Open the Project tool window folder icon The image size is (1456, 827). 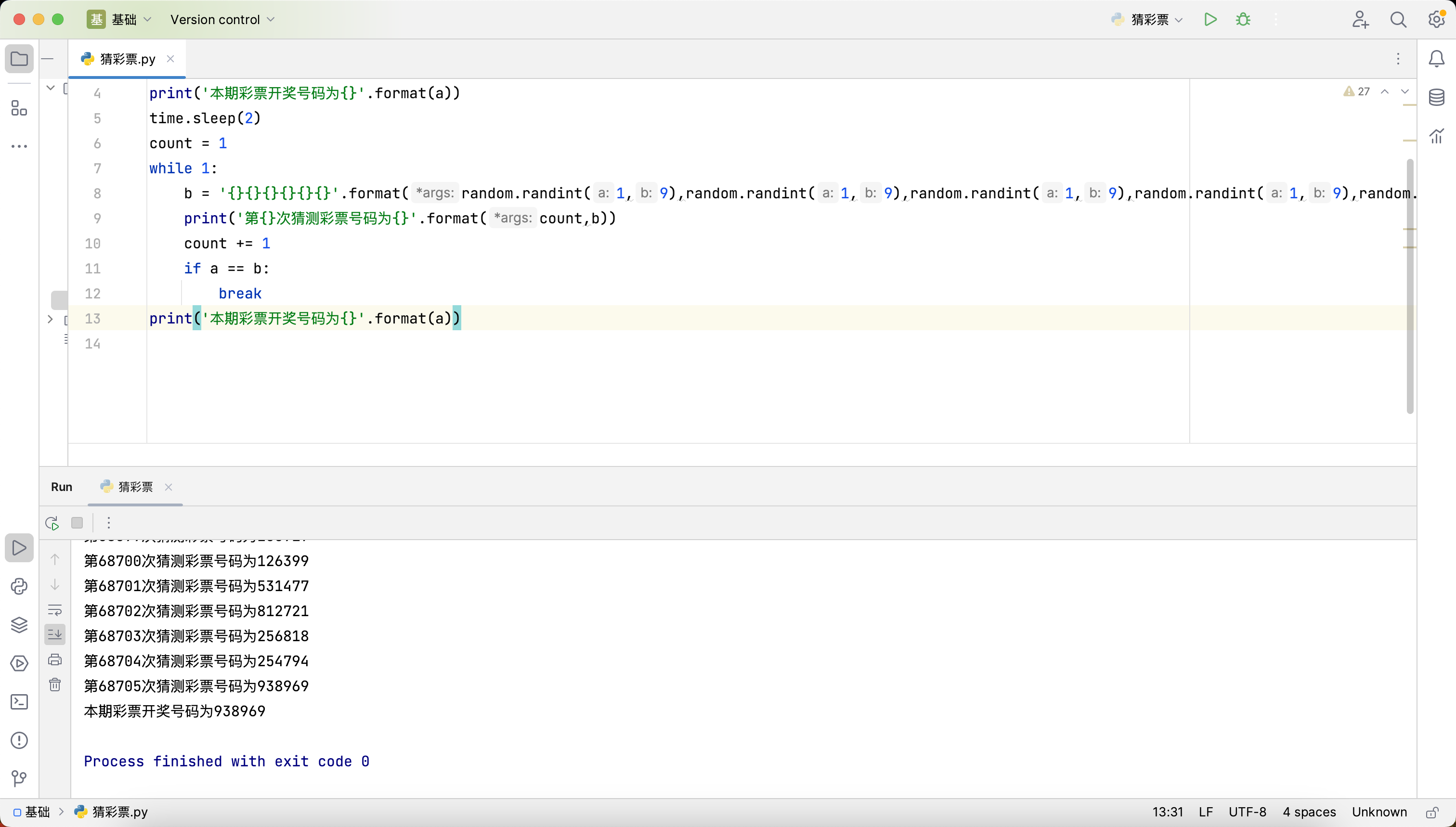point(19,59)
